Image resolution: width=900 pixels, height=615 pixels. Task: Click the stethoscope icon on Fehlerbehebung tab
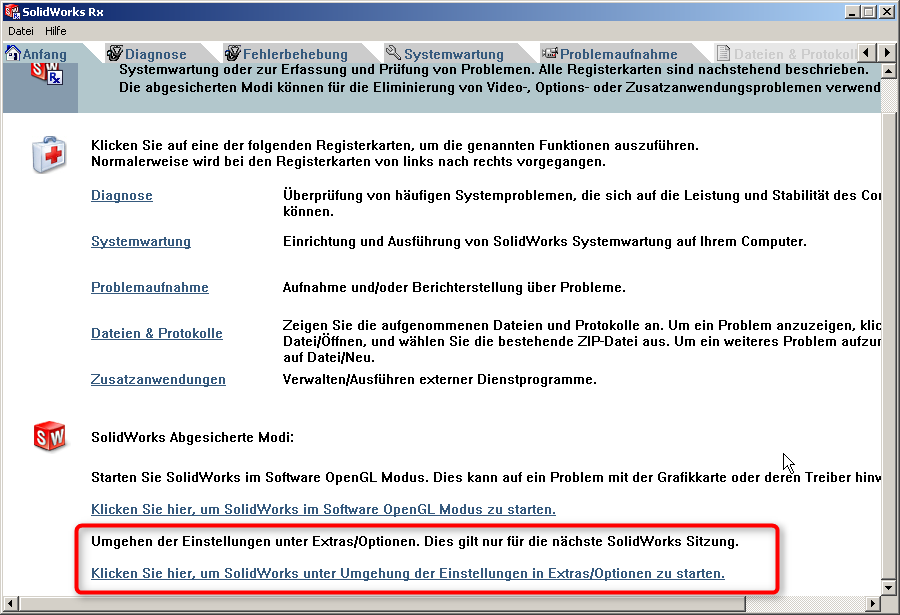click(232, 53)
